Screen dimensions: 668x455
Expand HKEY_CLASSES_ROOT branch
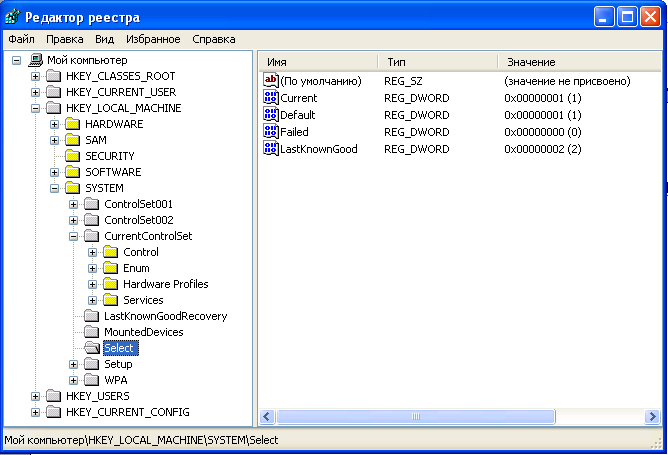tap(35, 76)
